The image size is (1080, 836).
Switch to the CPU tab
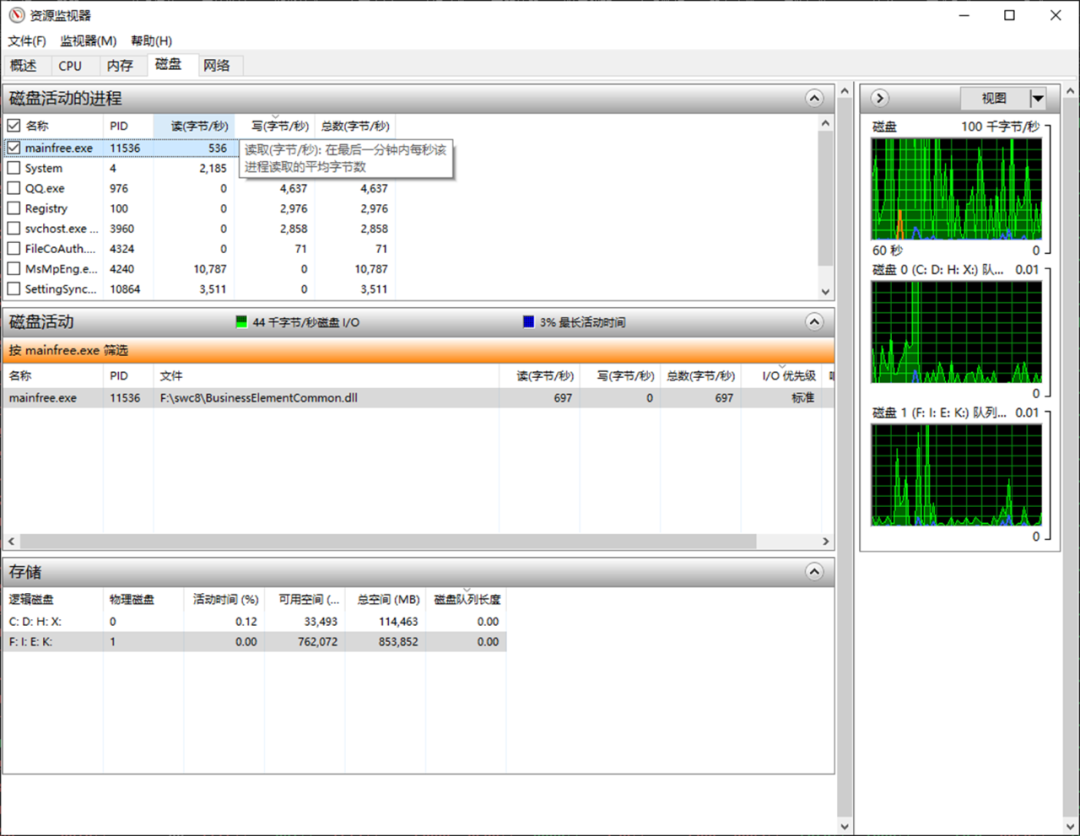pyautogui.click(x=70, y=66)
